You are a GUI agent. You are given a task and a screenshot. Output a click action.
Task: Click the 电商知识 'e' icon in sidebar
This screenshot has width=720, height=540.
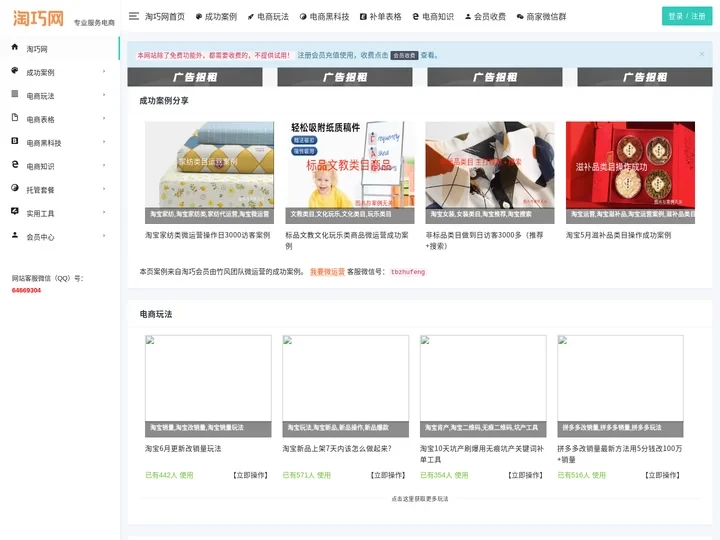tap(15, 164)
